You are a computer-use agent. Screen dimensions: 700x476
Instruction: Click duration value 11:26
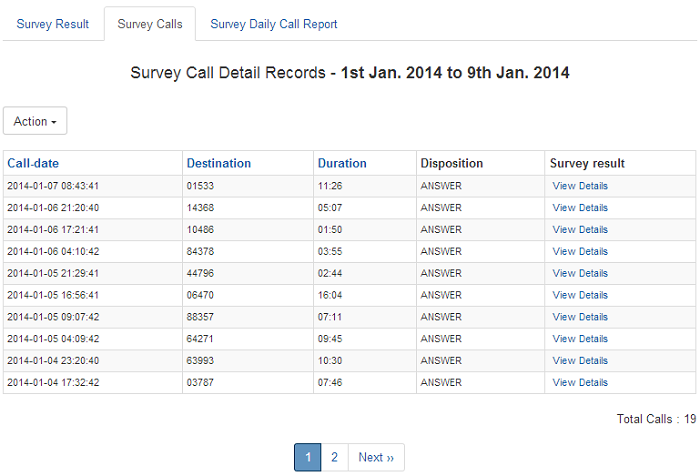tap(330, 186)
